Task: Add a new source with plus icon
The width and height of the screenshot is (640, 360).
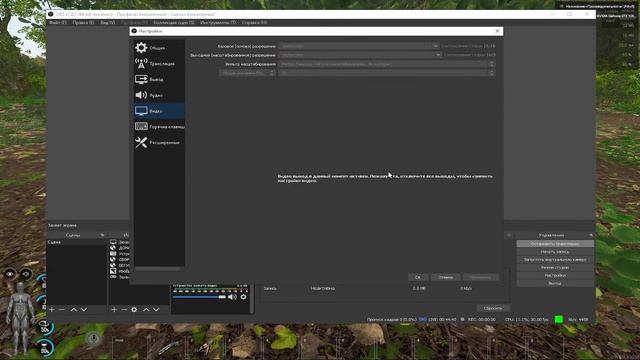Action: (x=114, y=310)
